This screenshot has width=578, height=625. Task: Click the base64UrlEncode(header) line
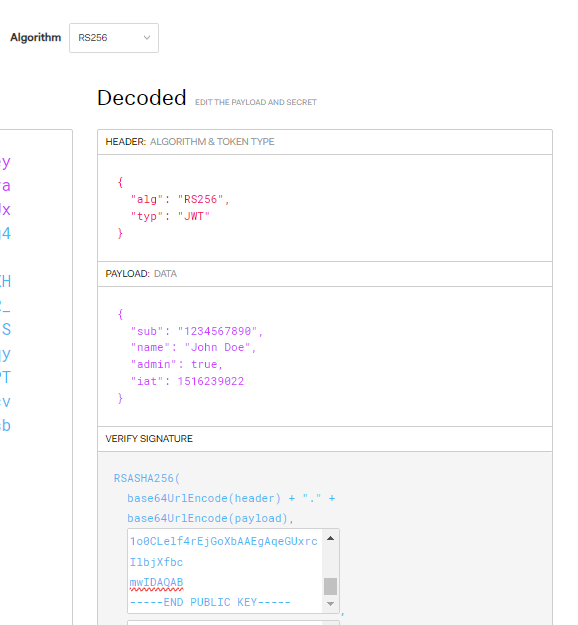(231, 498)
